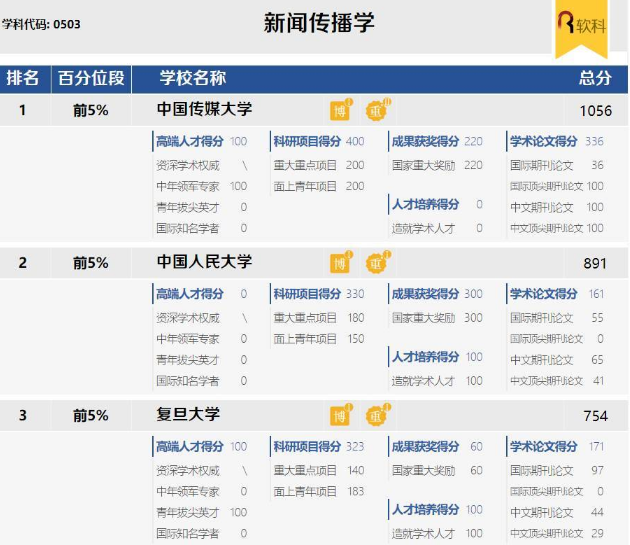Open the 中国传媒大学 school name link
This screenshot has height=545, width=630.
(205, 109)
